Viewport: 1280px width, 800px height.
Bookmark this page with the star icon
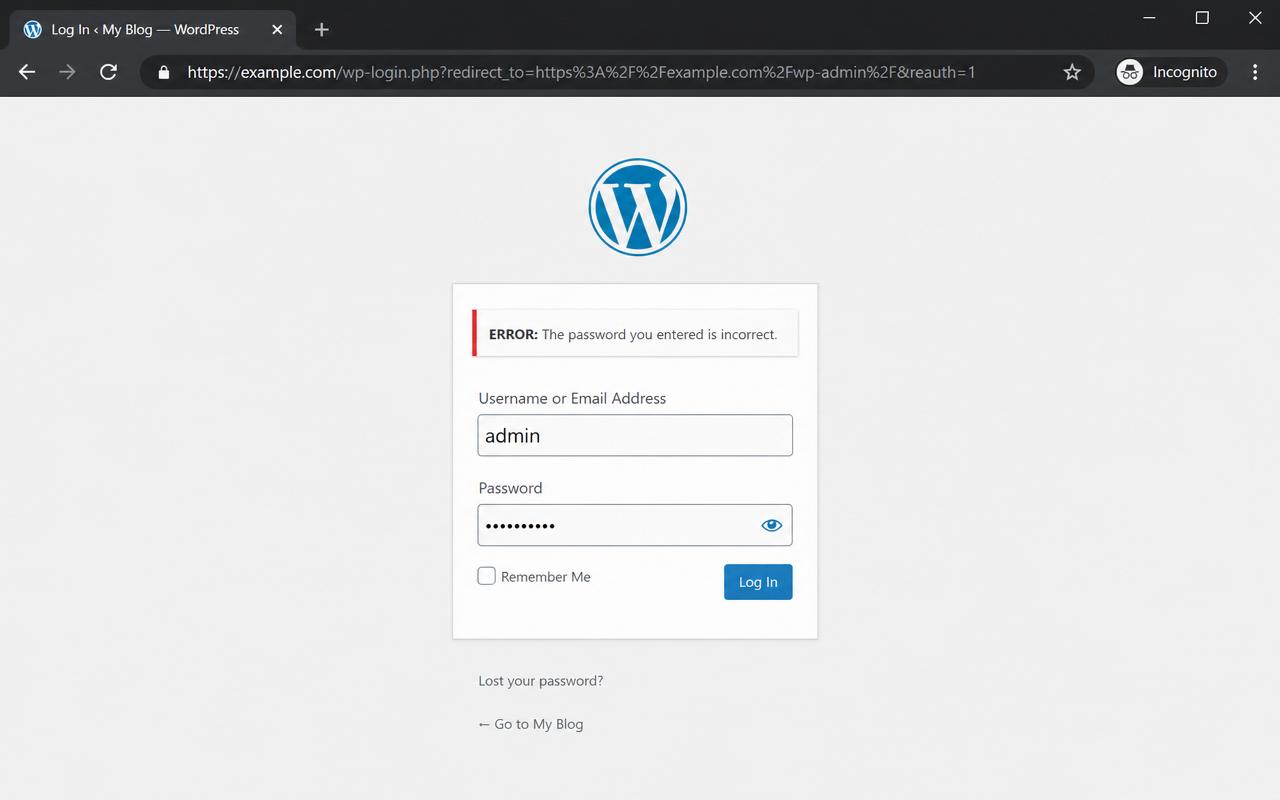[x=1072, y=72]
